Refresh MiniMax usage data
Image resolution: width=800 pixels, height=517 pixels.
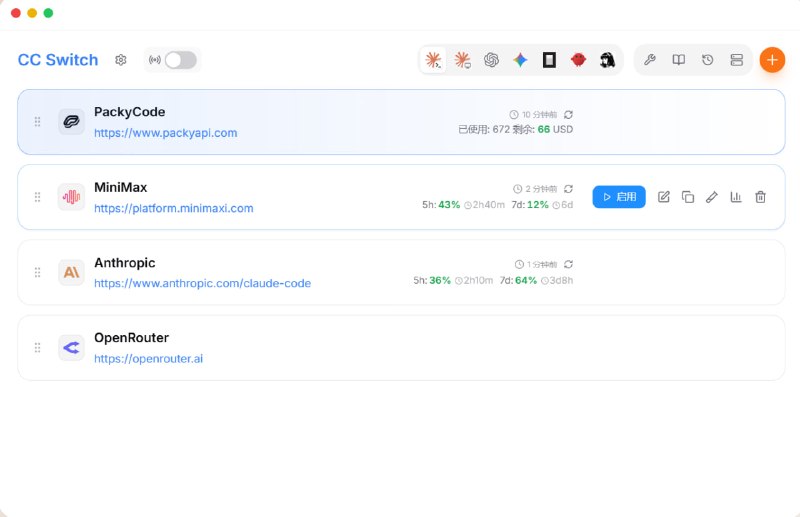click(568, 189)
